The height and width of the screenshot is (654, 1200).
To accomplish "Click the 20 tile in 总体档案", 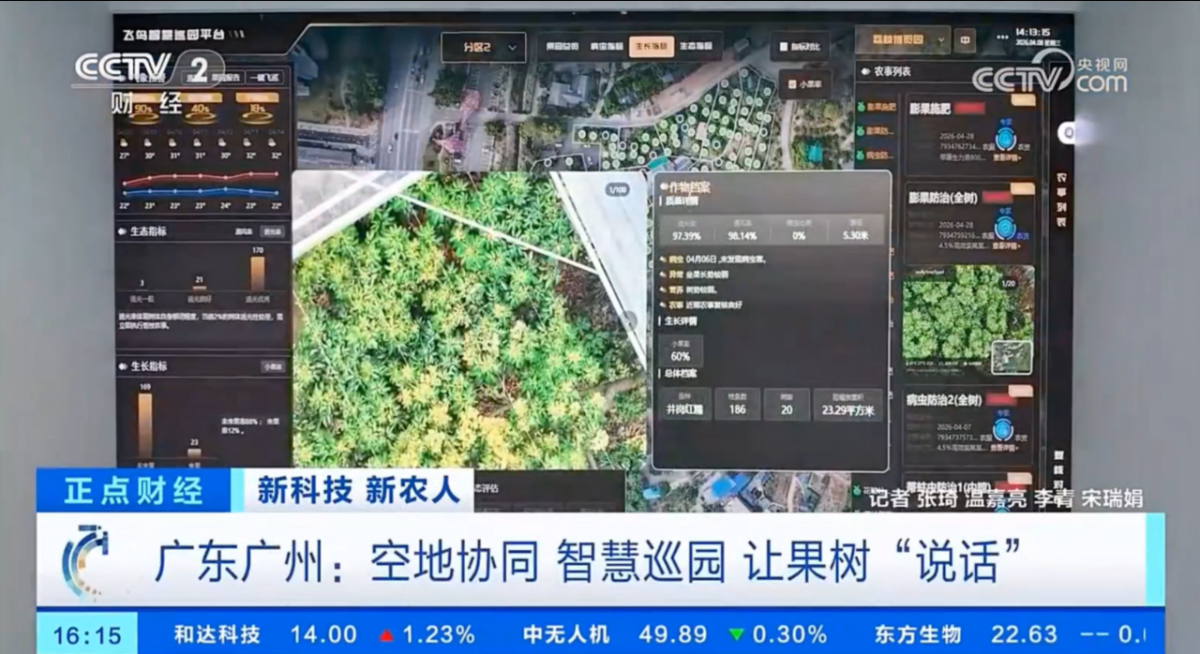I will point(787,404).
